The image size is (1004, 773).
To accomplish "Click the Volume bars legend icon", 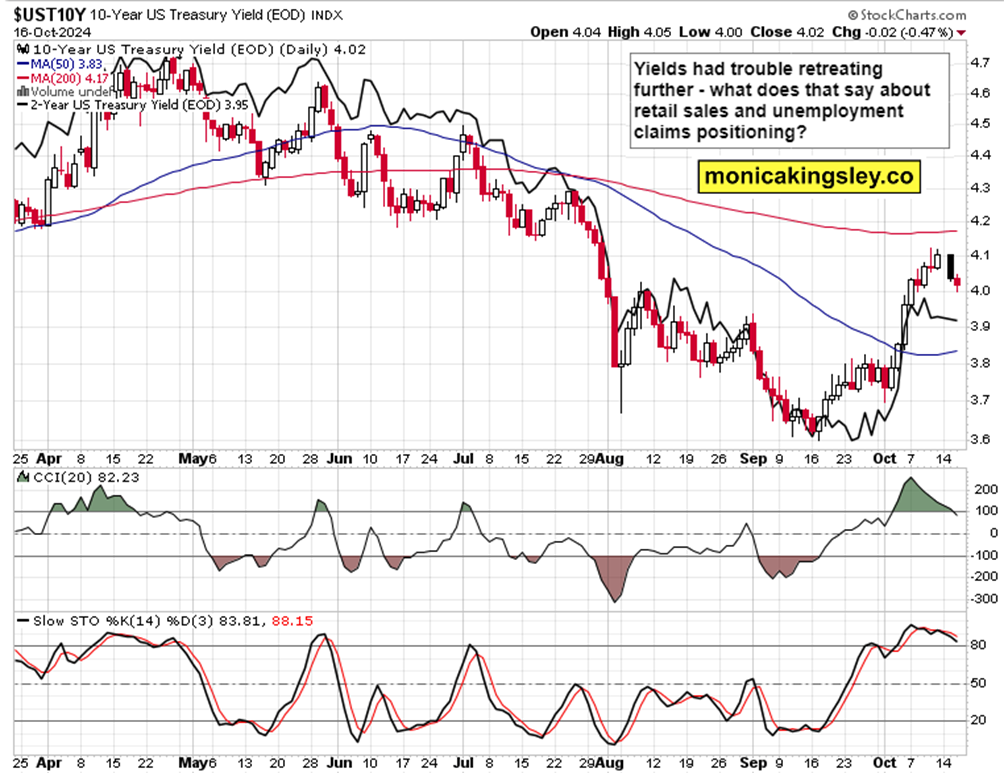I will 24,90.
